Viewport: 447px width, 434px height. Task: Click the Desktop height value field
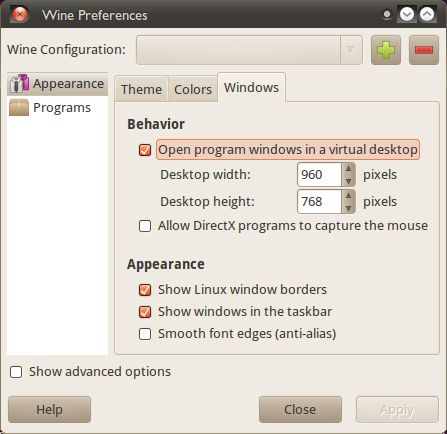[x=319, y=202]
